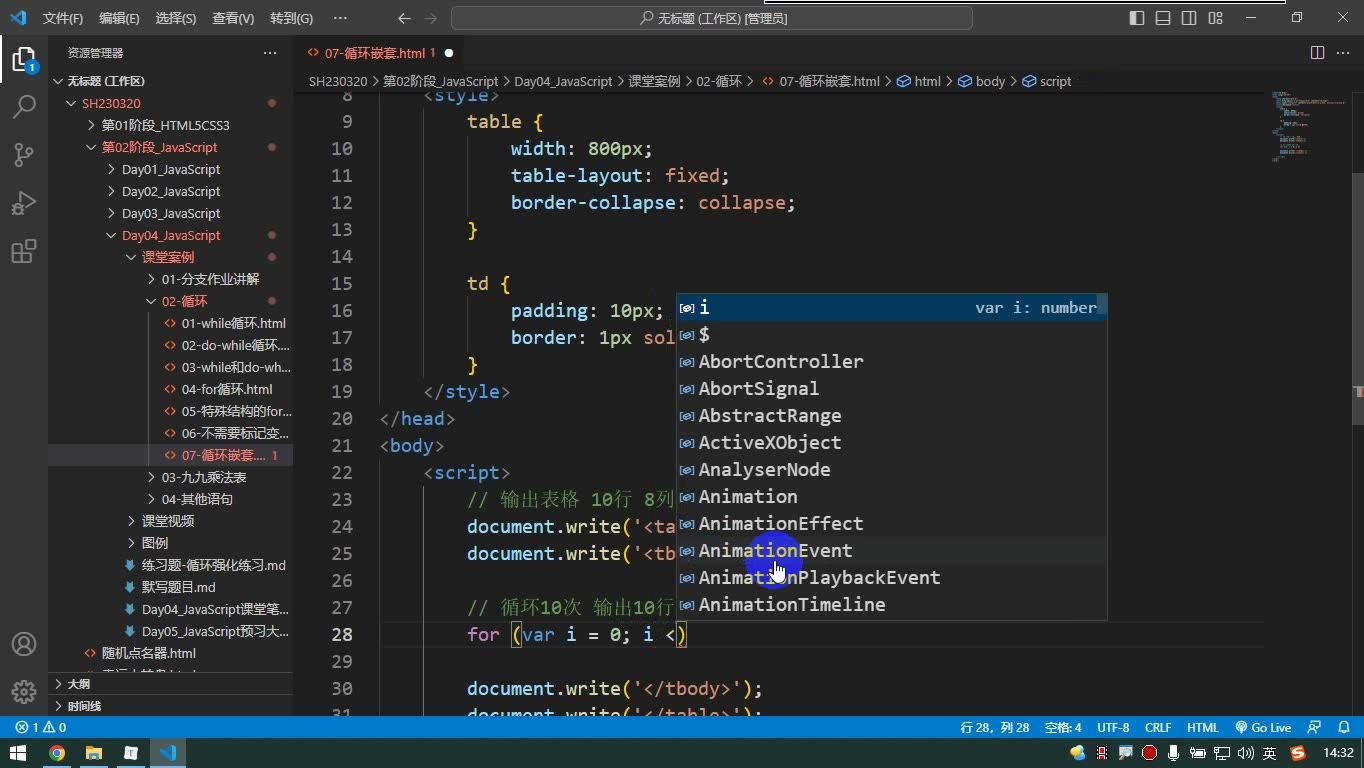
Task: Open Run and Debug view icon
Action: click(x=24, y=203)
